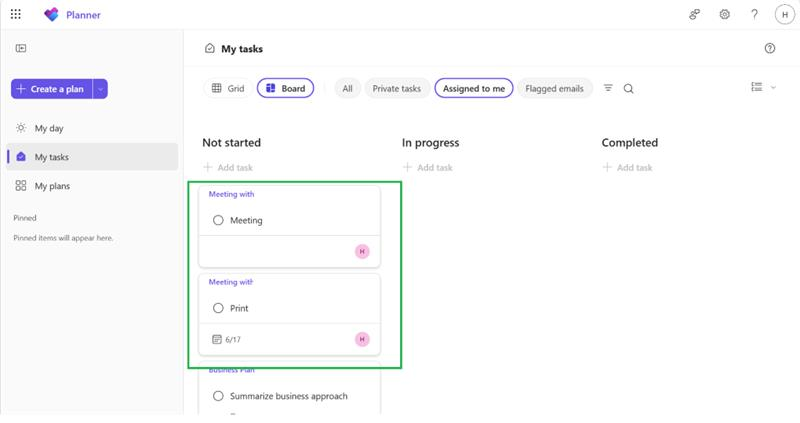Select Flagged emails filter
This screenshot has height=423, width=800.
[555, 88]
